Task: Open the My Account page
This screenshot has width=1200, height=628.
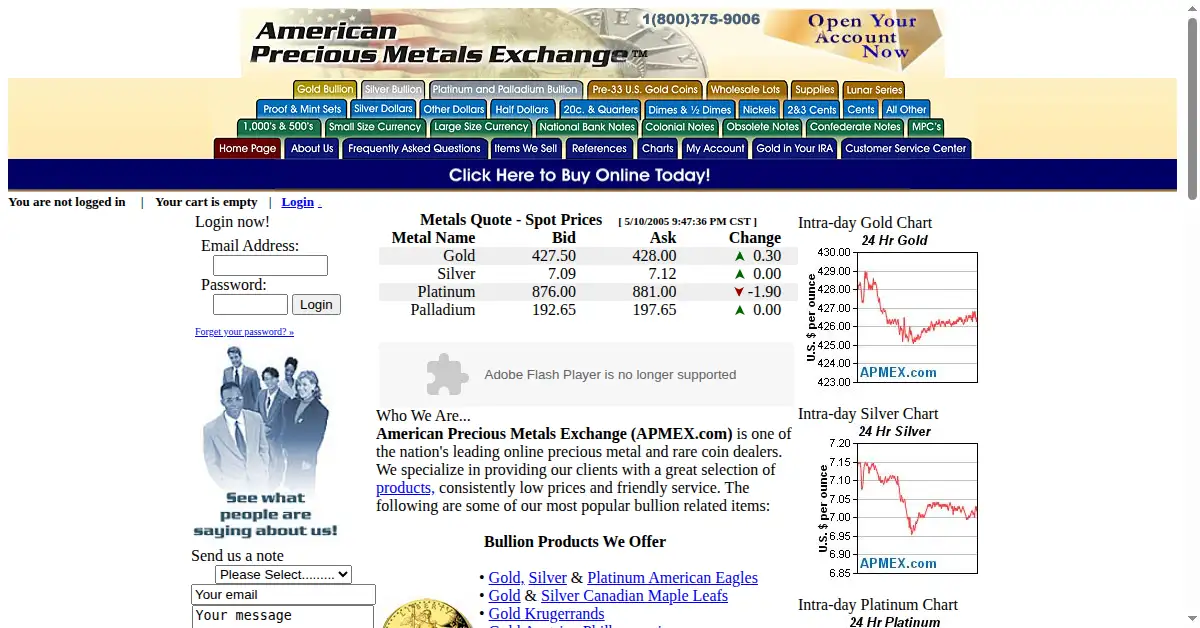Action: click(715, 148)
